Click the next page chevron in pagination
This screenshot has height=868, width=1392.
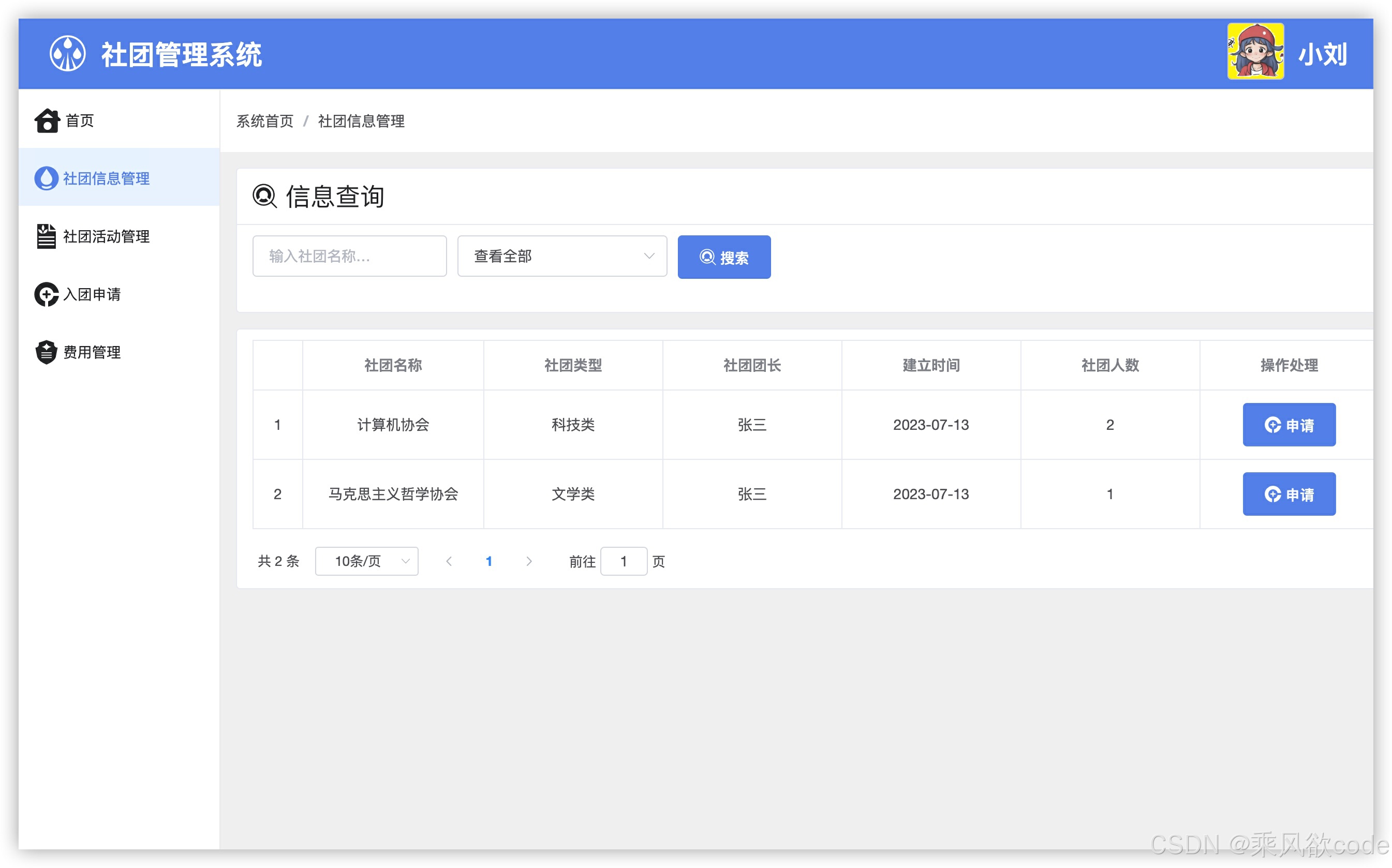coord(529,561)
